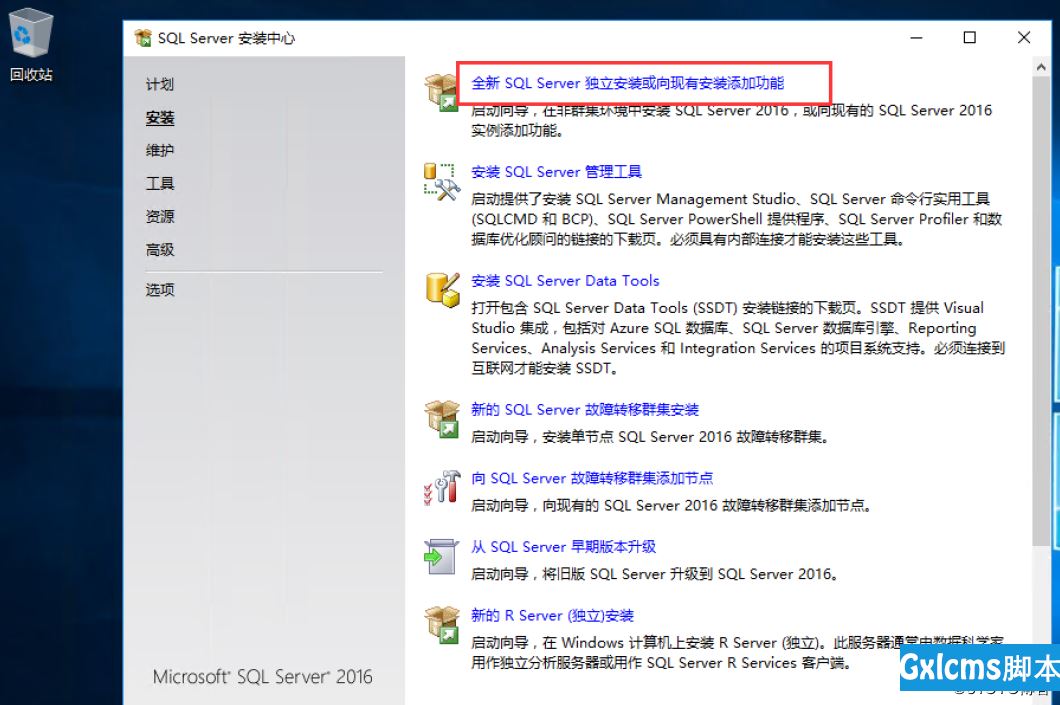
Task: Switch to the 计划 page
Action: click(x=160, y=84)
